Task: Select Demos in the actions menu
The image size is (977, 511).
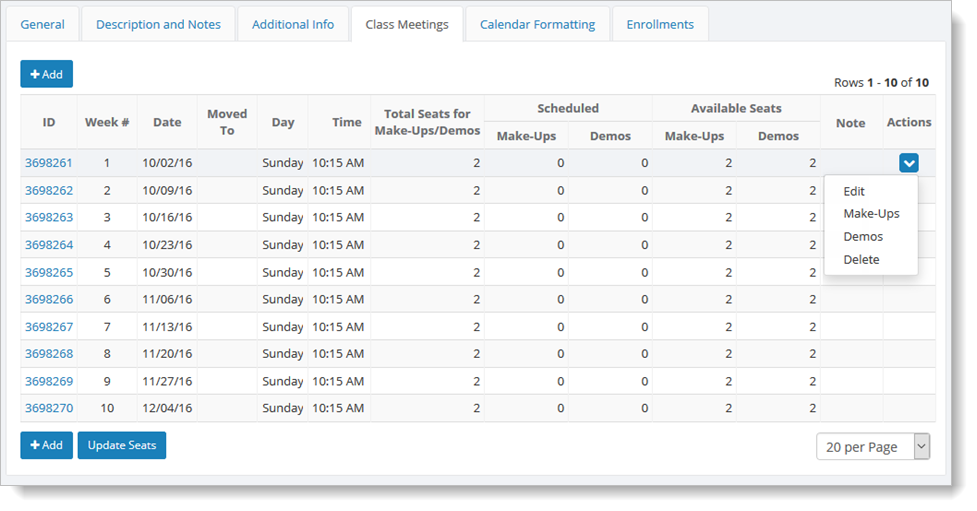Action: (863, 237)
